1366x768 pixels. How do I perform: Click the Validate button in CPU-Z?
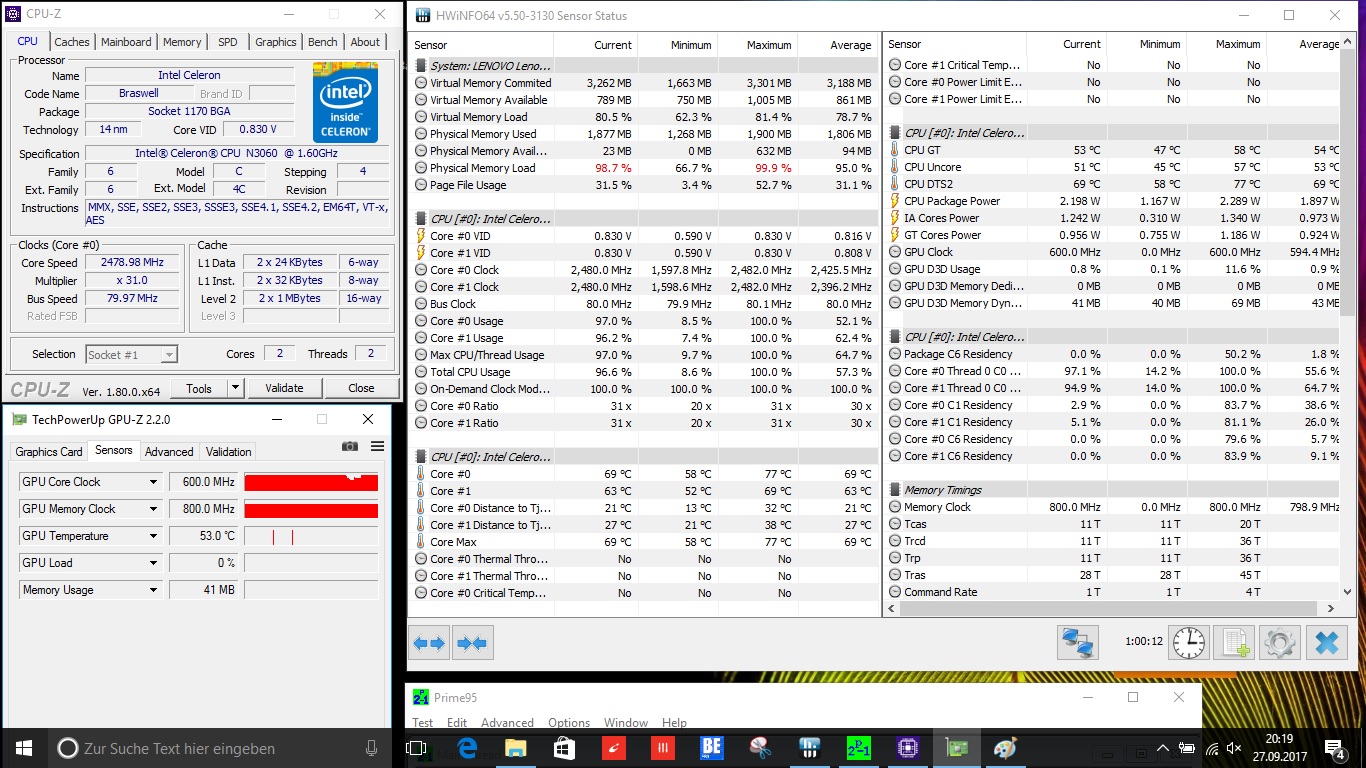coord(284,388)
